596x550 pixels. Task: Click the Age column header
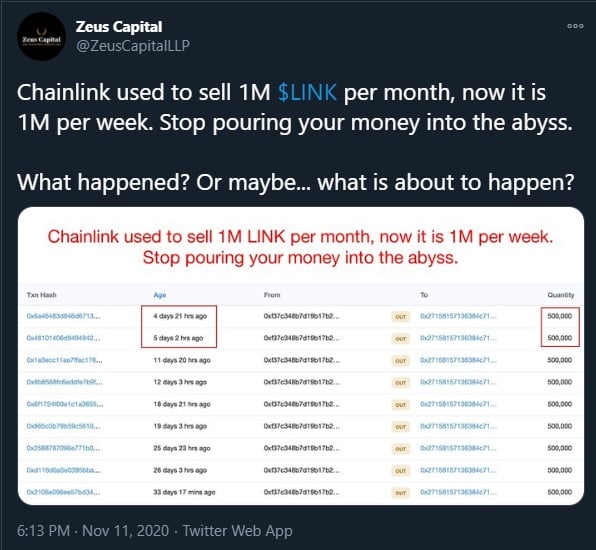coord(160,295)
